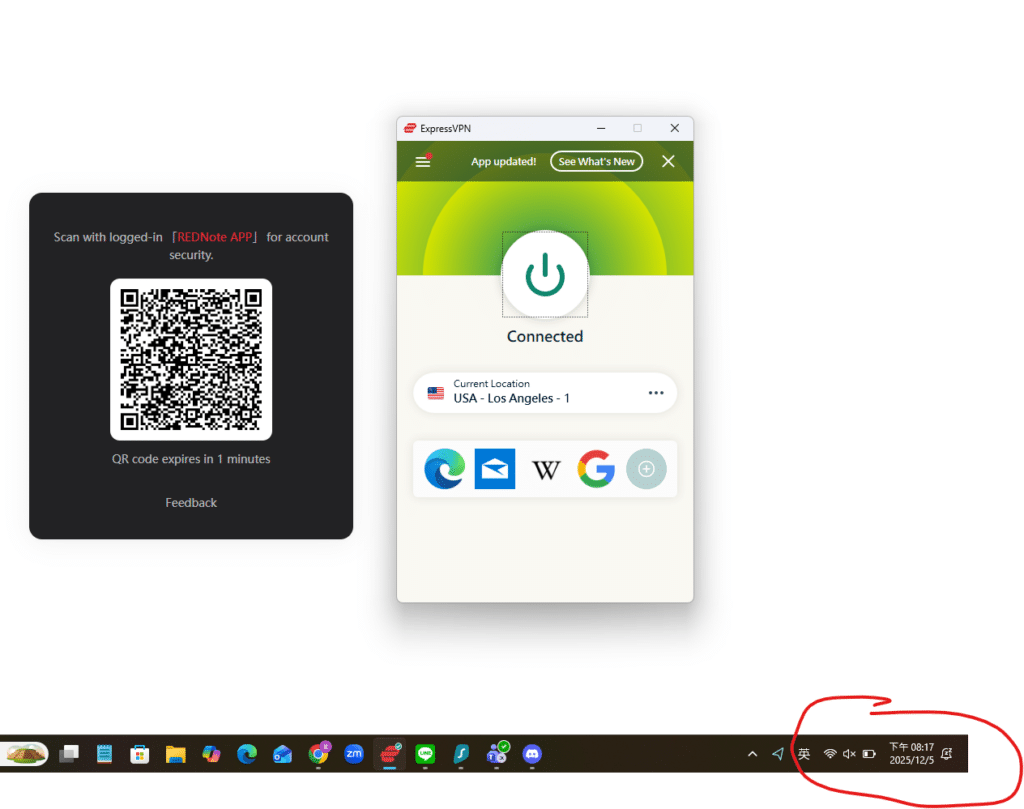Switch input language via 英 indicator
1024x809 pixels.
(804, 754)
